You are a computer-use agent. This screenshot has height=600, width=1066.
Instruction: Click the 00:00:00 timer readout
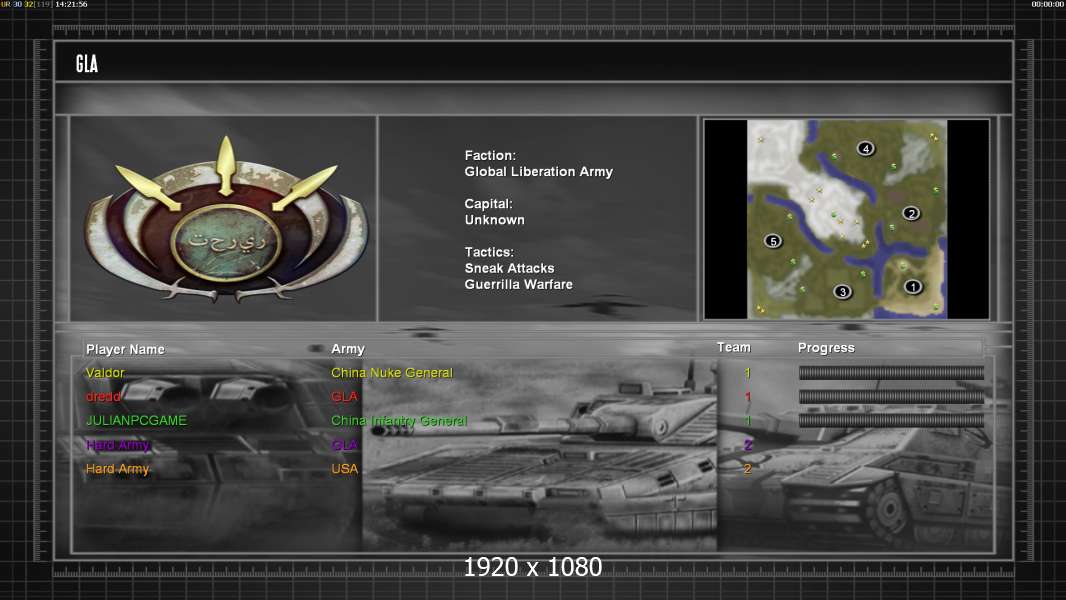(x=1048, y=4)
